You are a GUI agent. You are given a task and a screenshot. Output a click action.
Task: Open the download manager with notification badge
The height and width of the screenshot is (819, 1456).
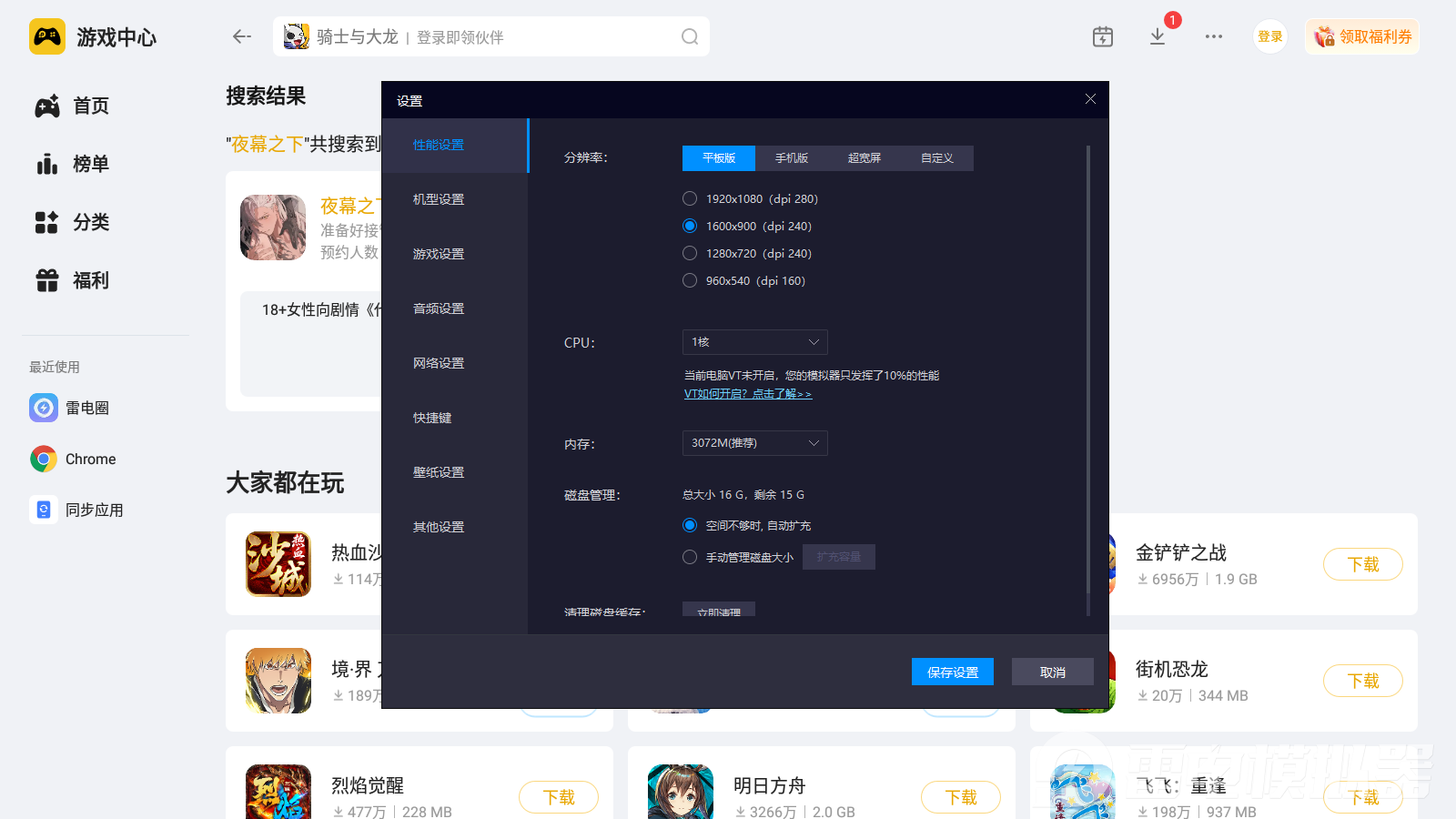click(1158, 36)
